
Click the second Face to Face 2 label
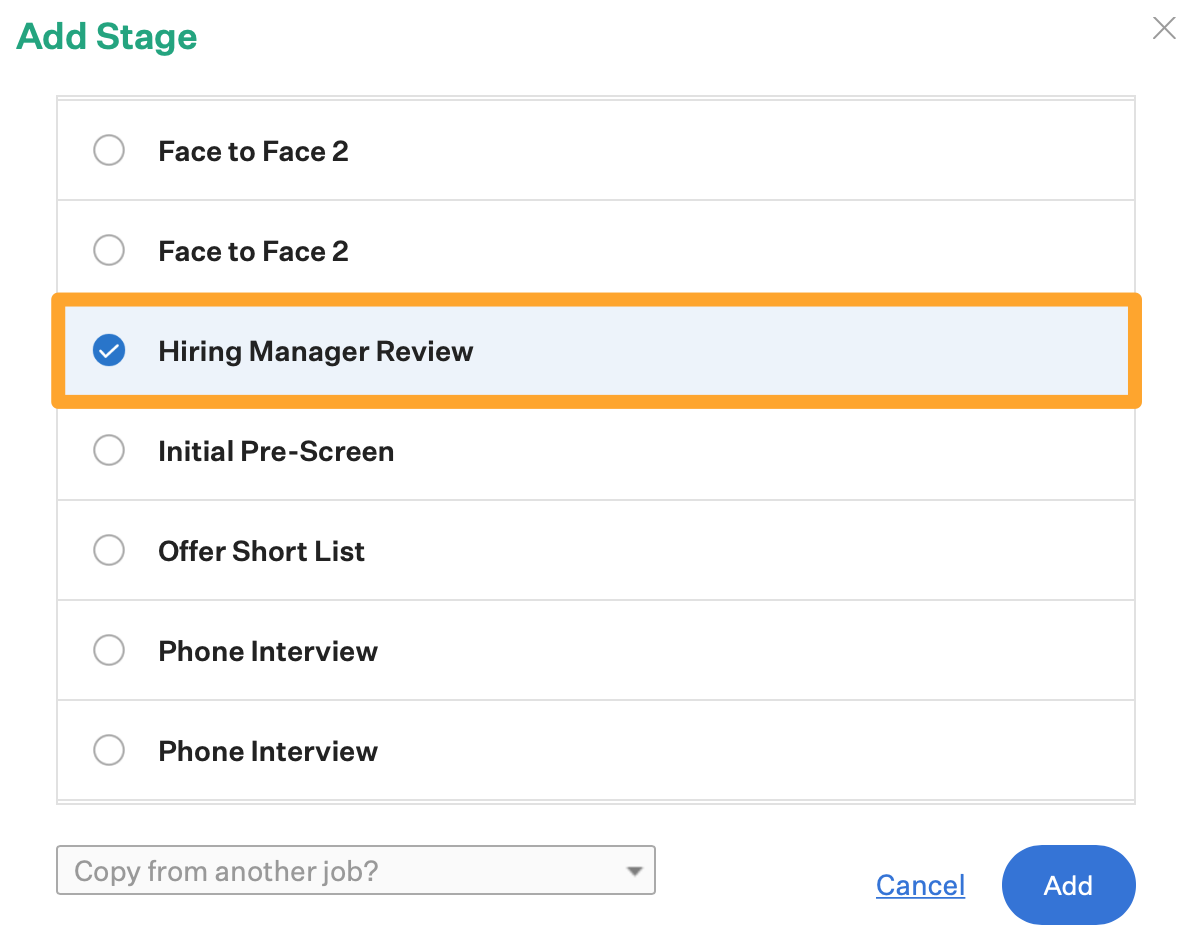coord(253,251)
